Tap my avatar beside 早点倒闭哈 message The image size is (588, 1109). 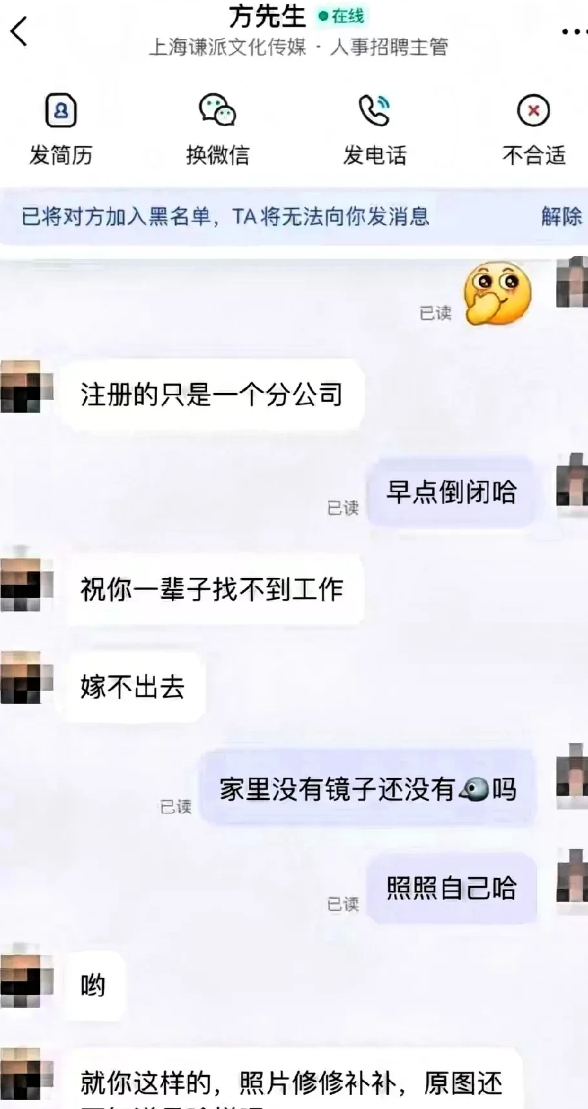point(571,480)
